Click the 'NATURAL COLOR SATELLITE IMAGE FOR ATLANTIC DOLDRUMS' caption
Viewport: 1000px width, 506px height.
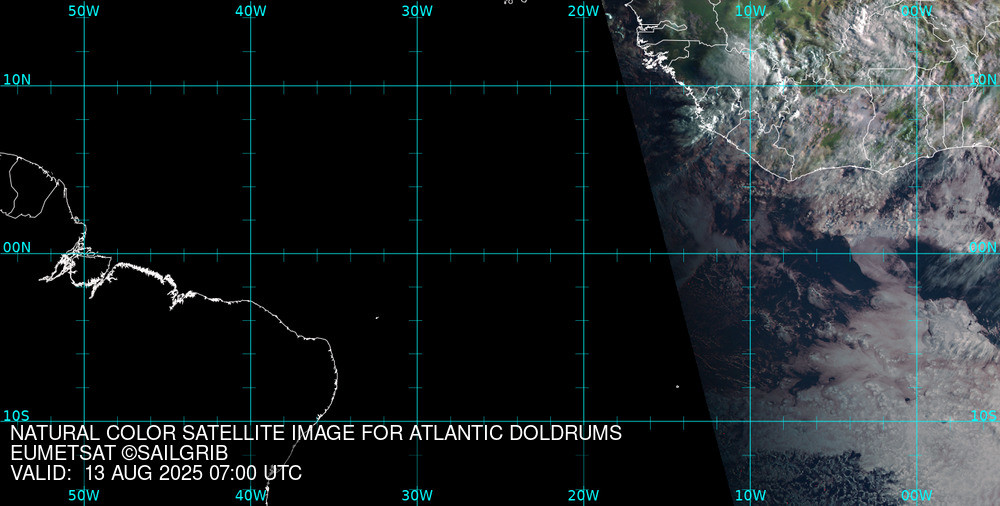[x=316, y=433]
